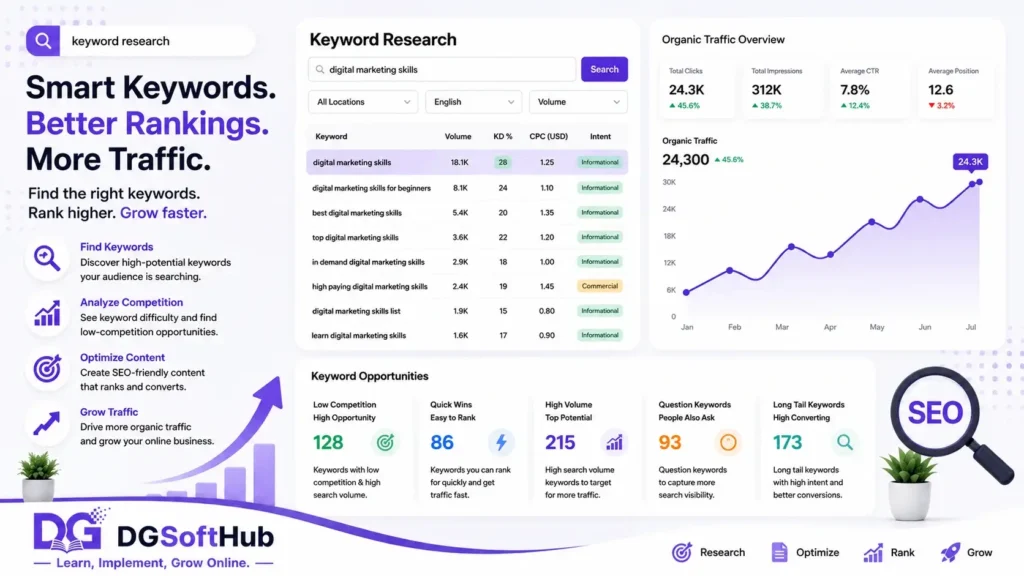Open the 93 question keywords

click(x=670, y=443)
